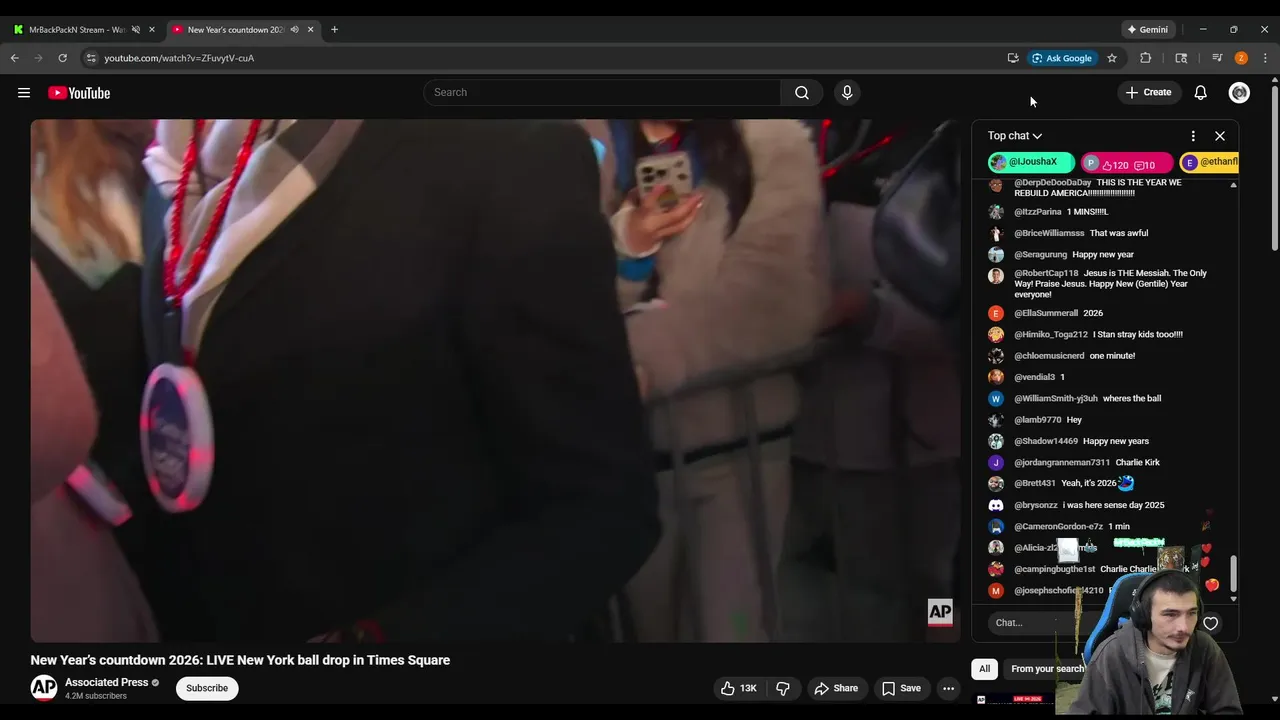Open Chrome extensions puzzle icon

pyautogui.click(x=1146, y=58)
